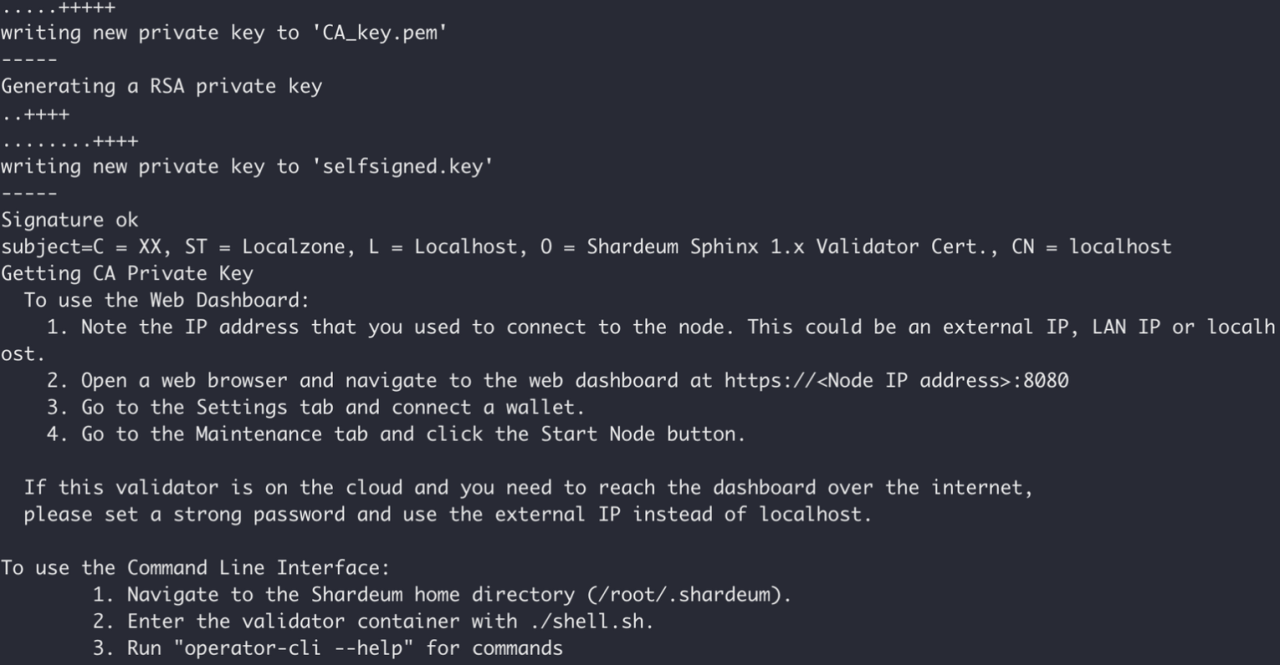This screenshot has height=665, width=1280.
Task: Click the 'Getting CA Private Key' line
Action: (127, 273)
